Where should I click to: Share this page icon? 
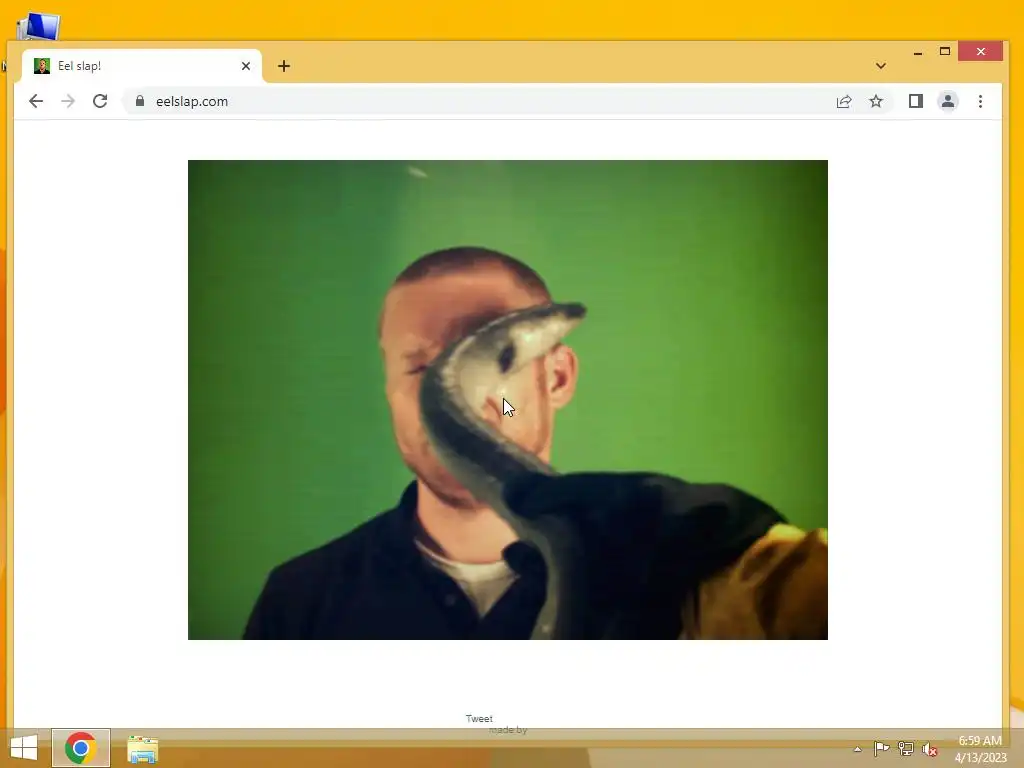[844, 101]
